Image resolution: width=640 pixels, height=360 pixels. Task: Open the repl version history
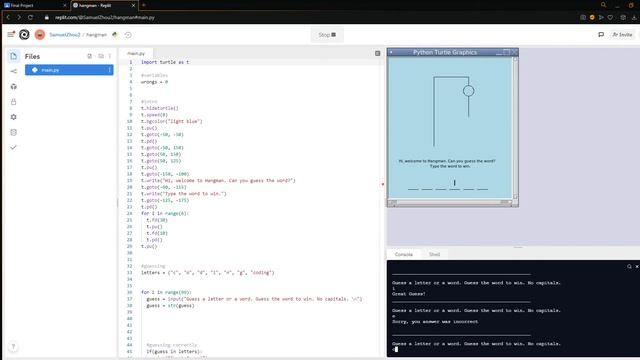[x=128, y=35]
